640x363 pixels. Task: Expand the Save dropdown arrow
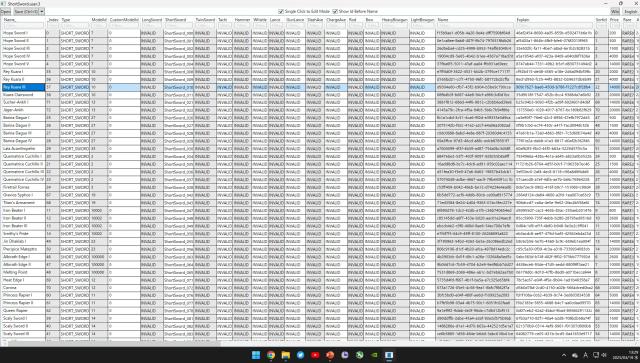pyautogui.click(x=42, y=11)
